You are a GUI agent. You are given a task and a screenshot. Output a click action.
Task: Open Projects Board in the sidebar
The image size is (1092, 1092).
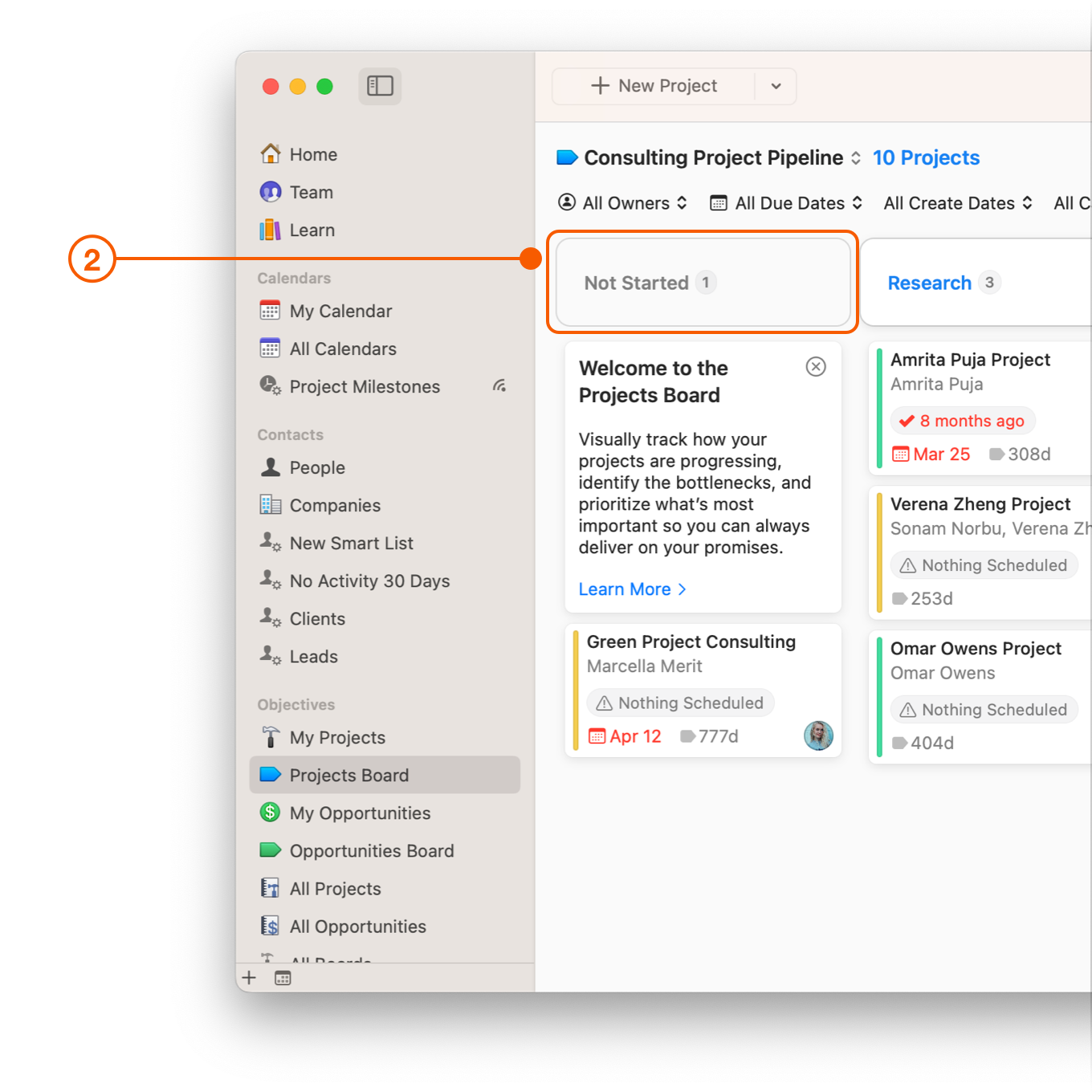coord(385,775)
